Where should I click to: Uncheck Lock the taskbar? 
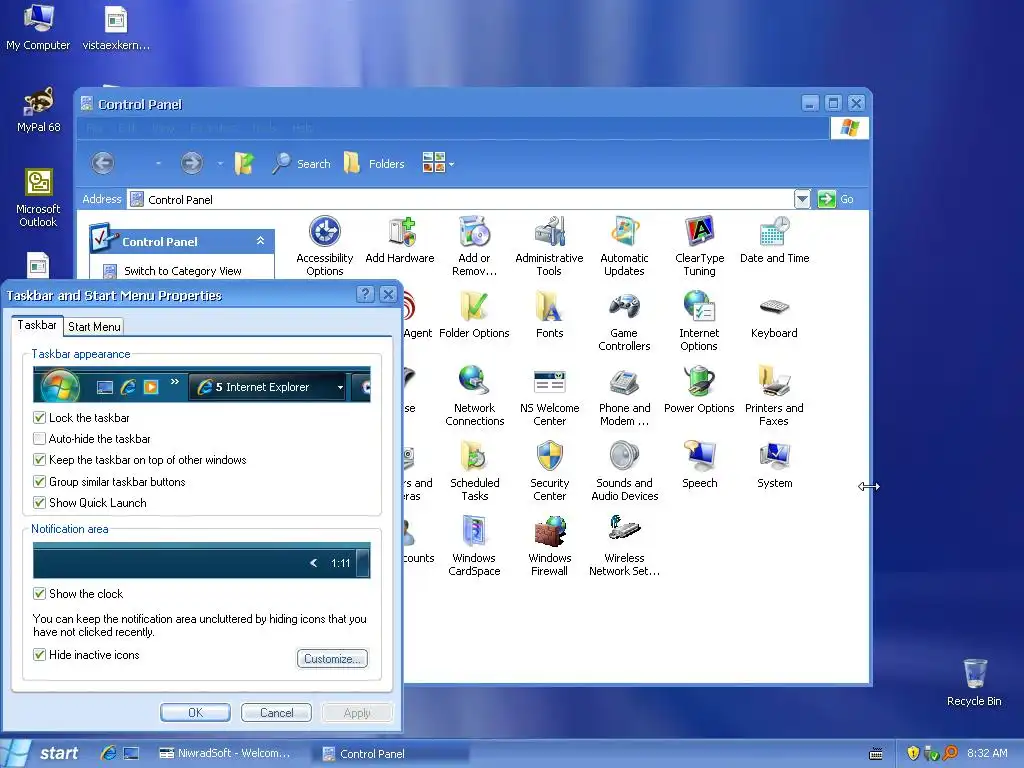39,417
